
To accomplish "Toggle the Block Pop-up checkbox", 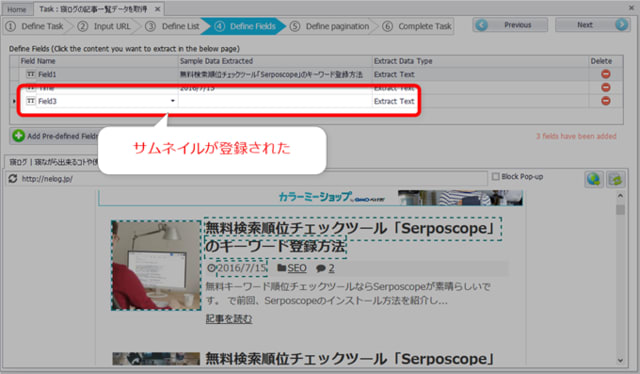I will [x=496, y=176].
